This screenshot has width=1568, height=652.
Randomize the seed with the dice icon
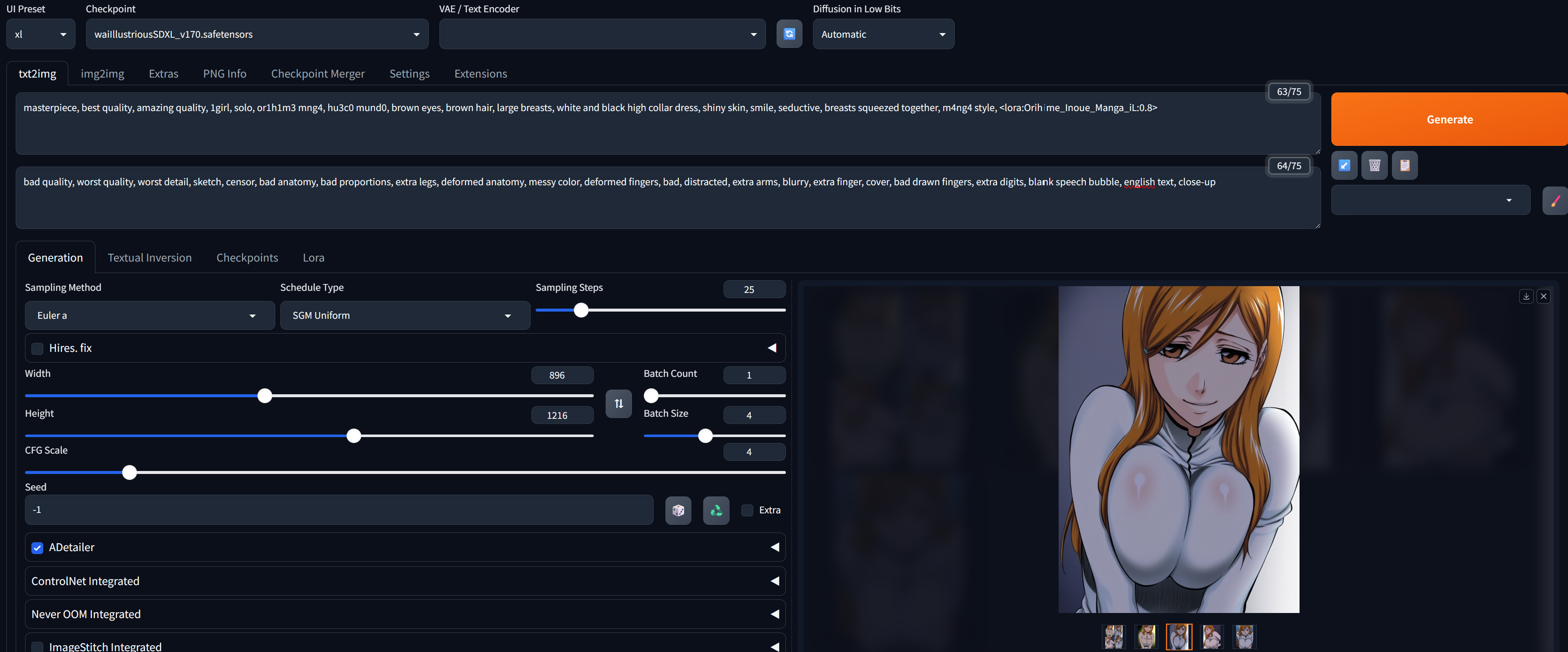678,510
